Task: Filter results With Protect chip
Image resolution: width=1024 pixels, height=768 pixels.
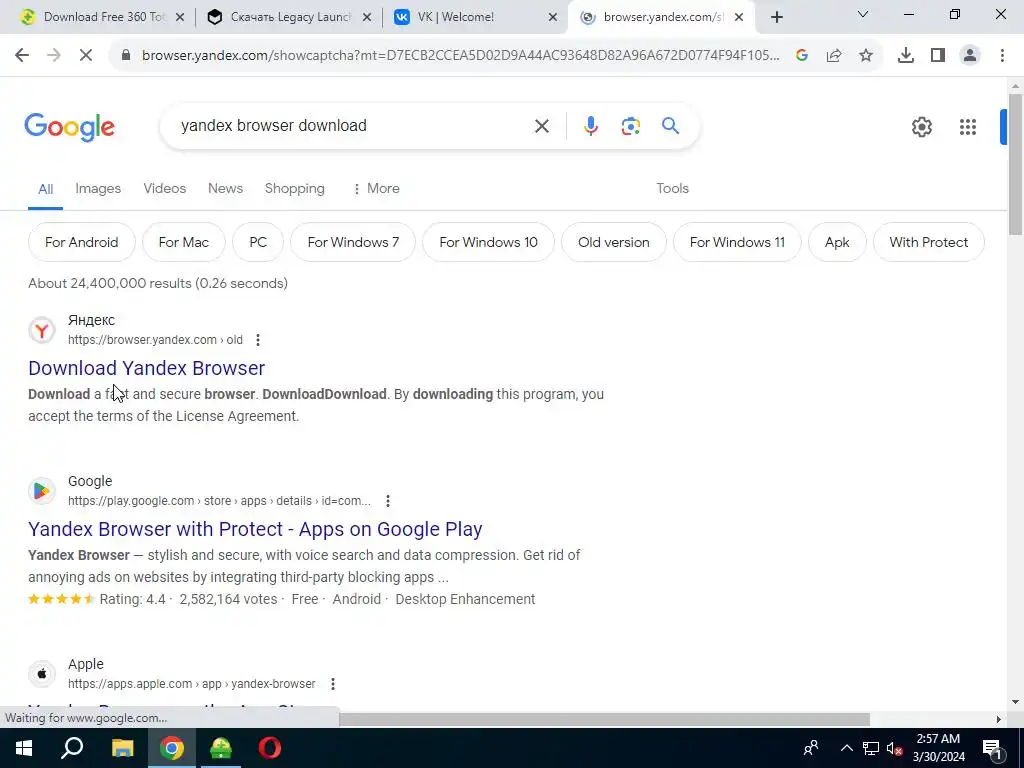Action: [x=929, y=242]
